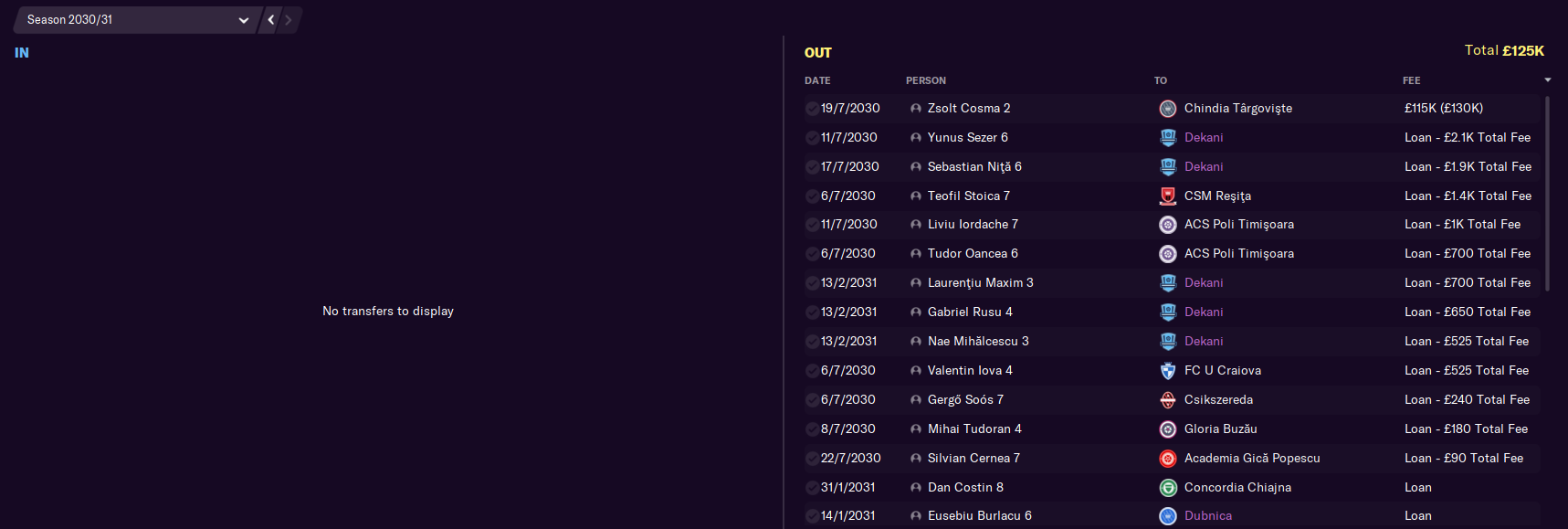1568x529 pixels.
Task: Toggle checkmark for Teofil Stoica row
Action: pos(812,196)
